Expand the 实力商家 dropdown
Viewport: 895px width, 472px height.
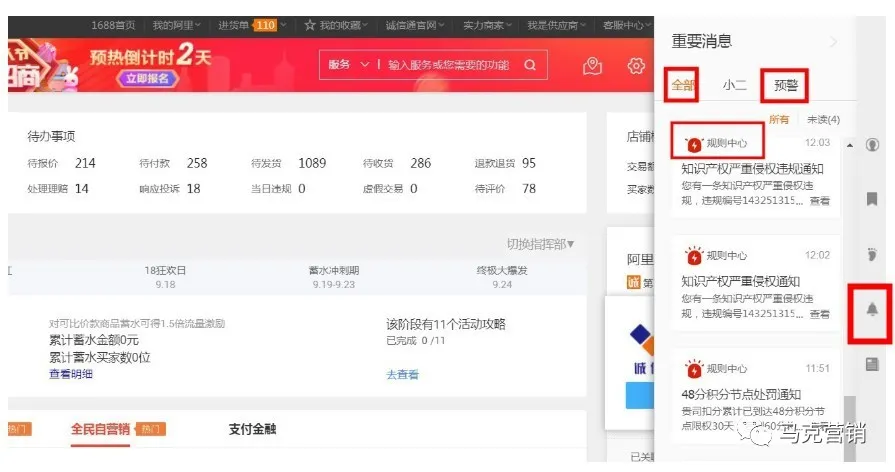[x=509, y=25]
